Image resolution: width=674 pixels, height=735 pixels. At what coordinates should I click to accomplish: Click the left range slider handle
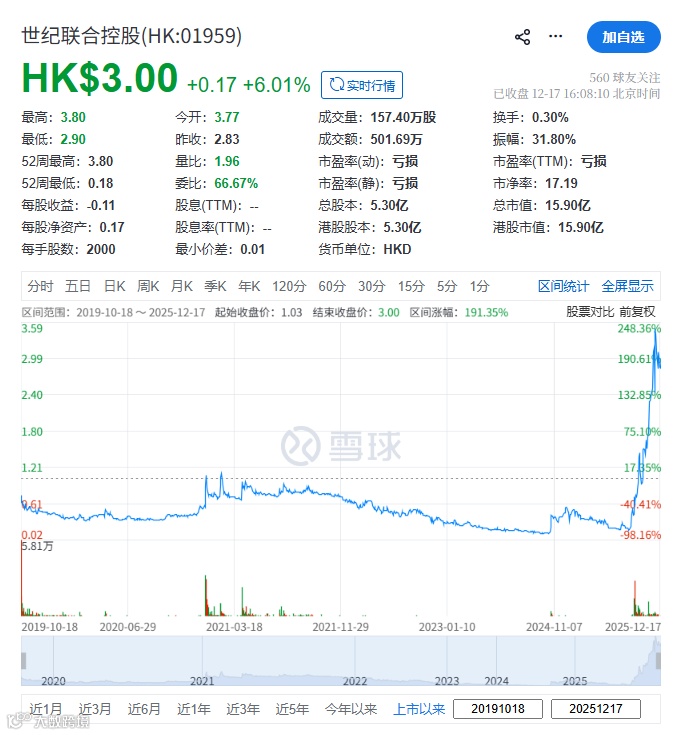click(23, 660)
